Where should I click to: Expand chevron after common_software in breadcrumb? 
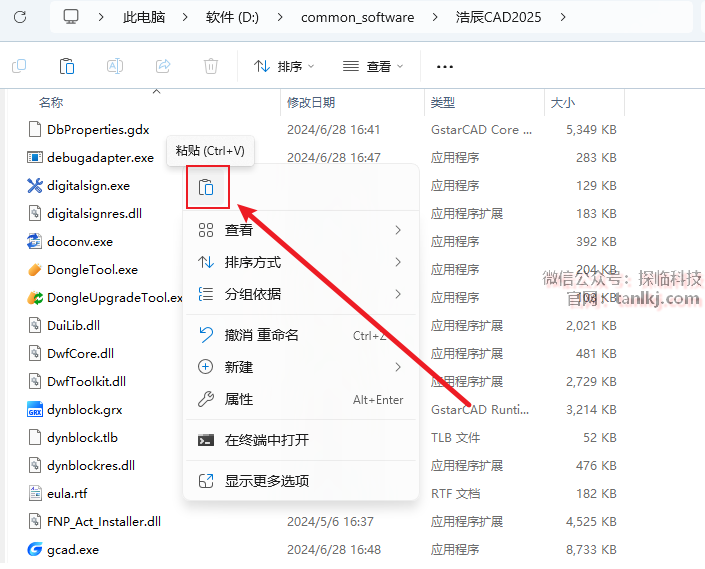pos(435,17)
